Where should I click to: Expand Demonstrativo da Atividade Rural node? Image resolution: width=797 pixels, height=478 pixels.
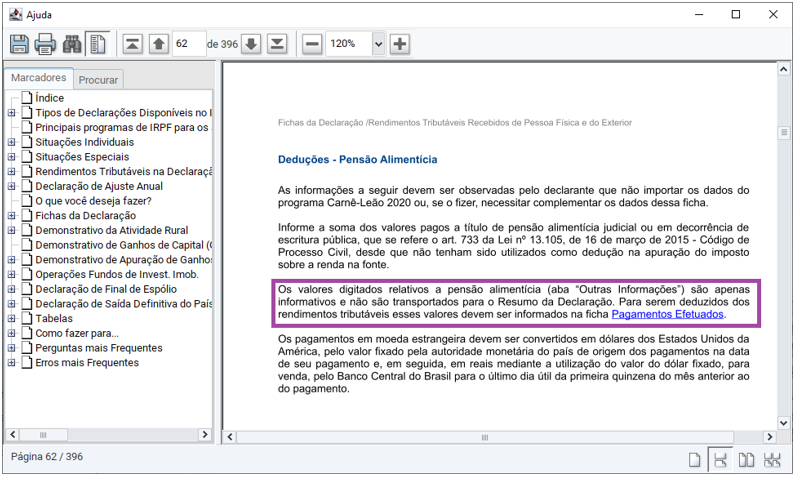(12, 231)
